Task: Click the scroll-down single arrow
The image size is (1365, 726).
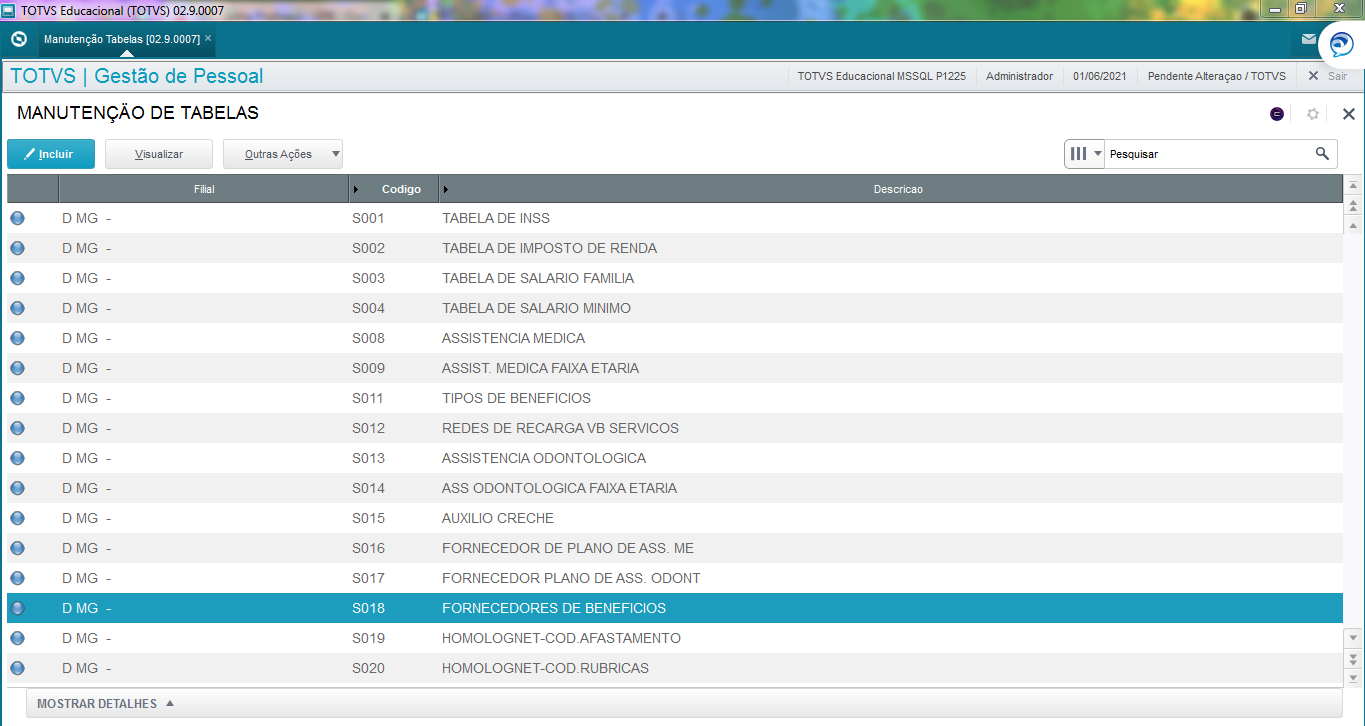Action: tap(1353, 638)
